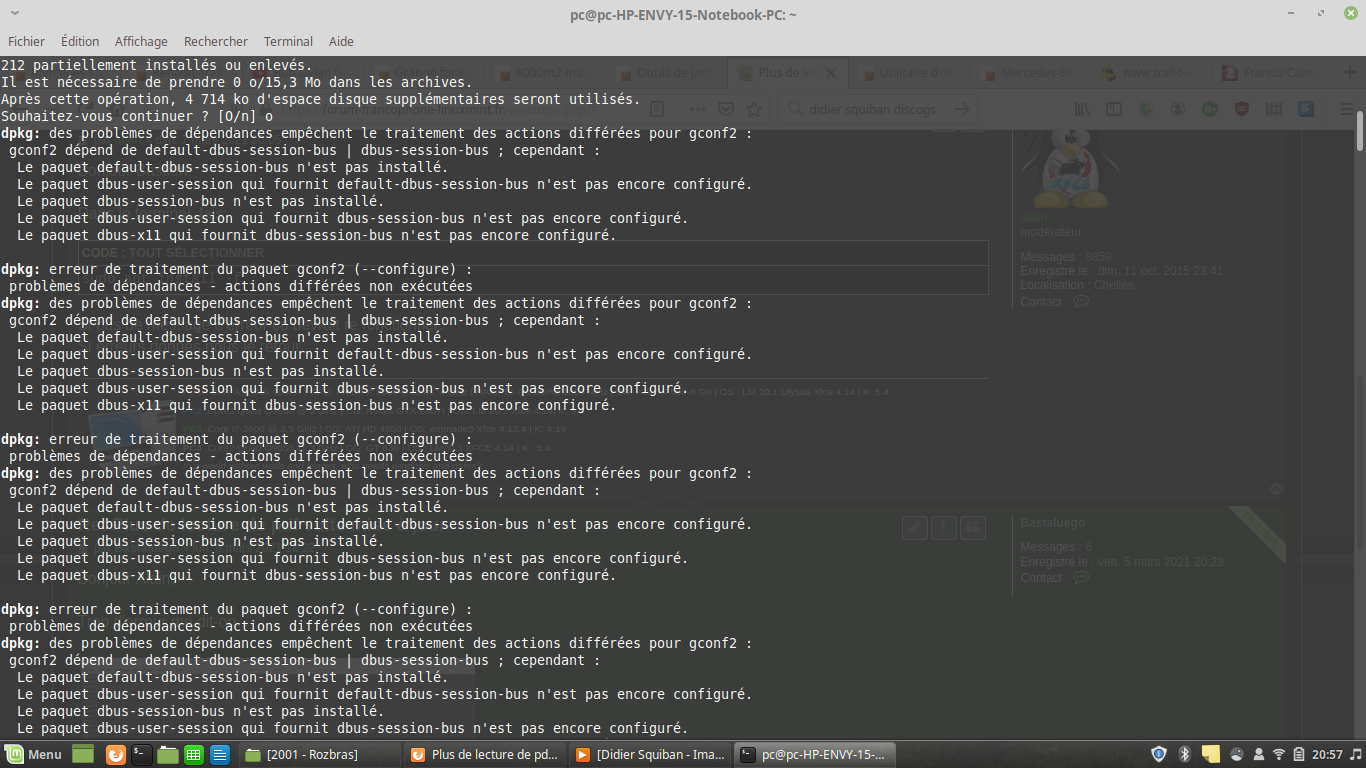Expand the window menu chevron in title bar
Image resolution: width=1366 pixels, height=768 pixels.
(x=14, y=14)
